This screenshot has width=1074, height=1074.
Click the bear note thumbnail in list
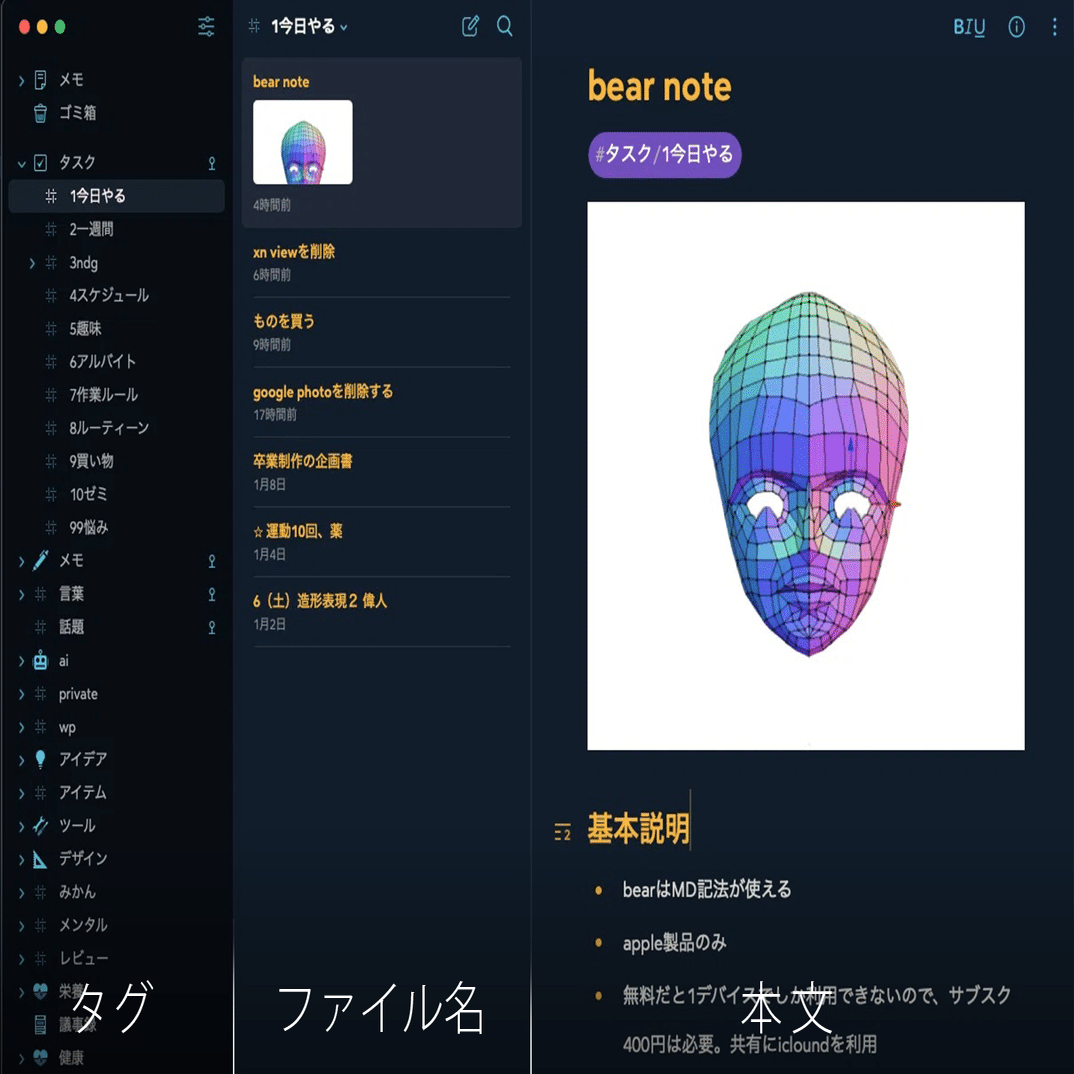click(x=303, y=142)
